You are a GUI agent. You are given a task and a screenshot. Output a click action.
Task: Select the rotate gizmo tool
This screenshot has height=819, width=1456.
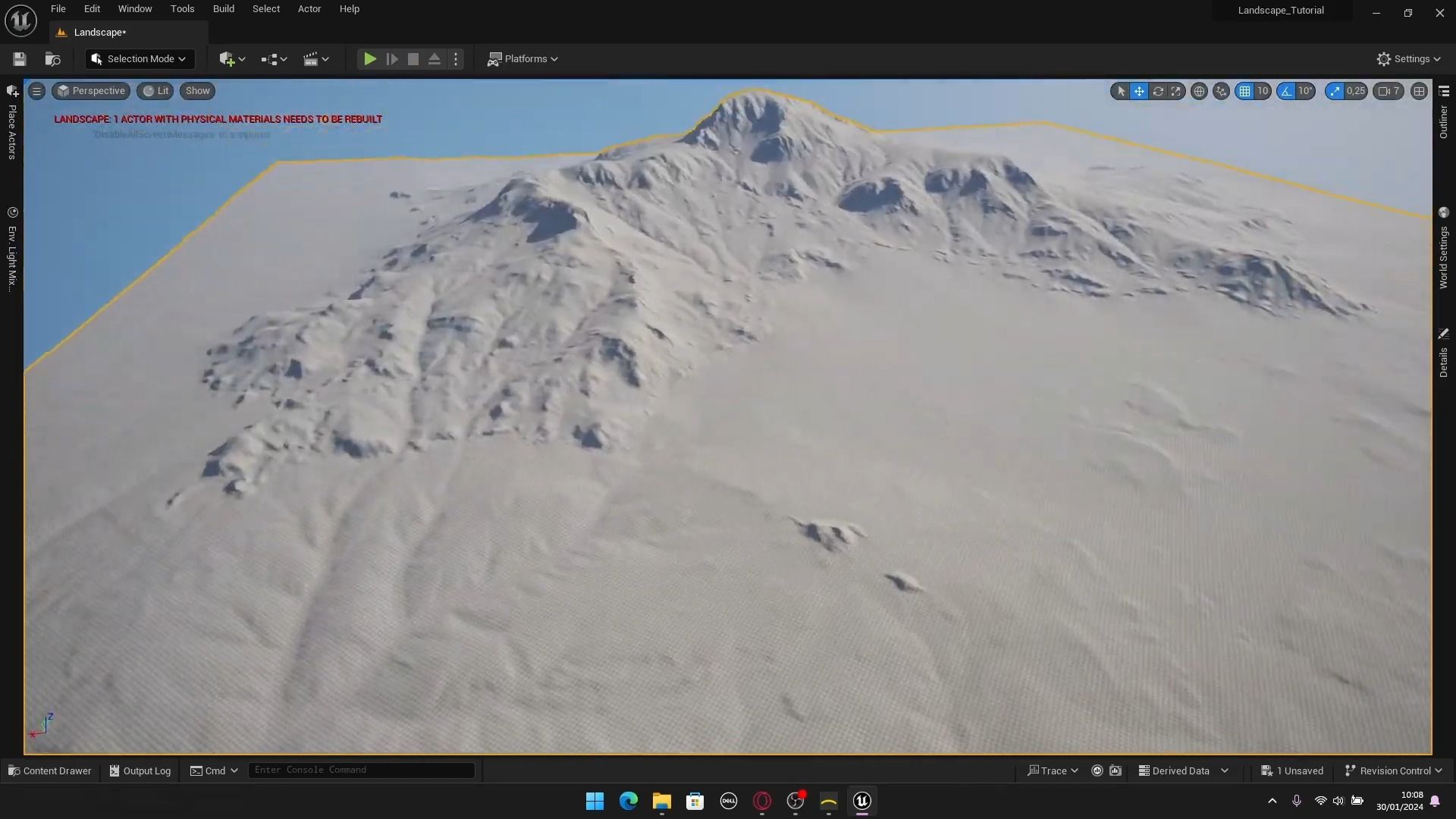tap(1158, 91)
